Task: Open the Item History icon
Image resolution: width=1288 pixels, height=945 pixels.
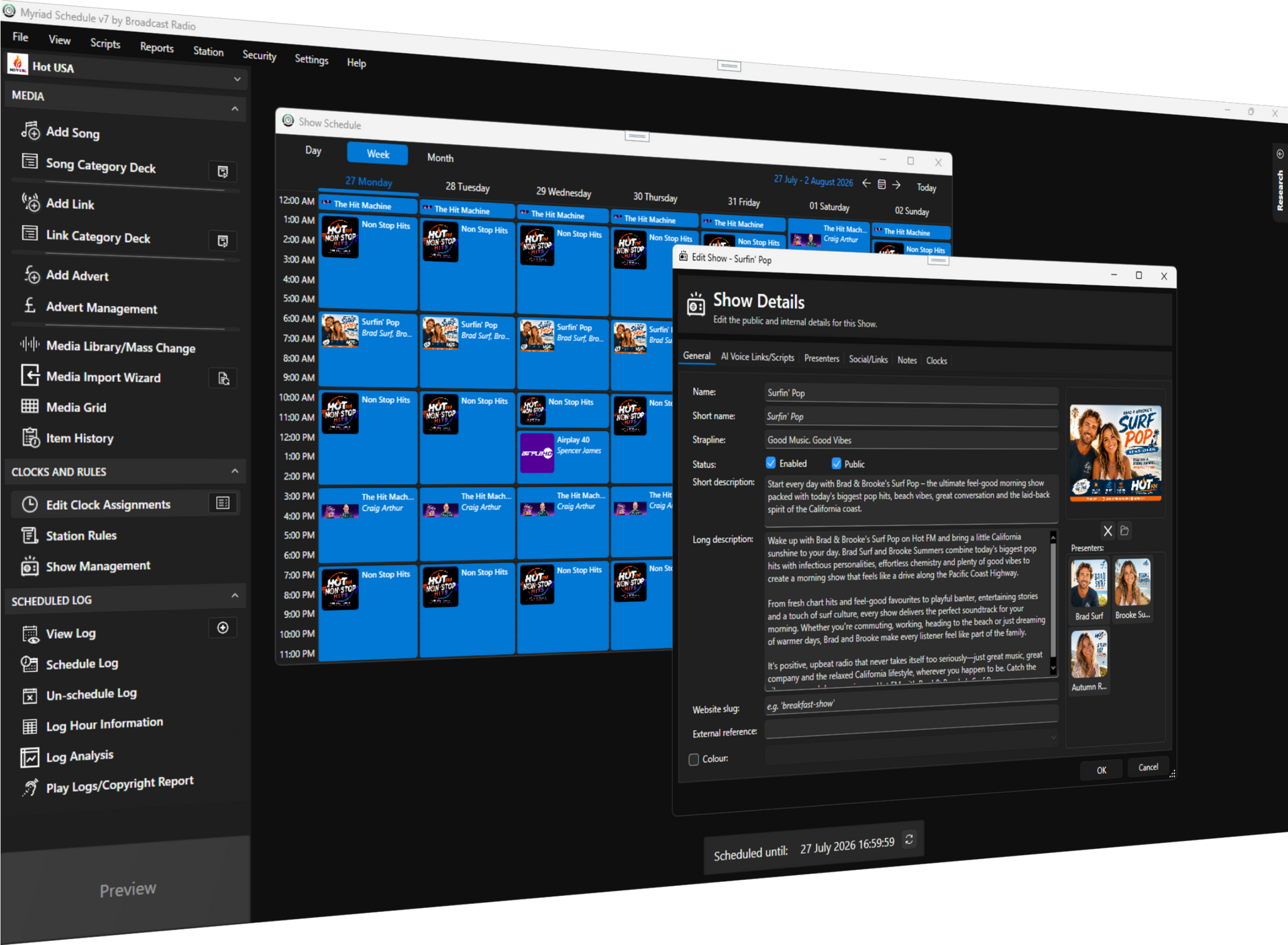Action: pyautogui.click(x=30, y=437)
